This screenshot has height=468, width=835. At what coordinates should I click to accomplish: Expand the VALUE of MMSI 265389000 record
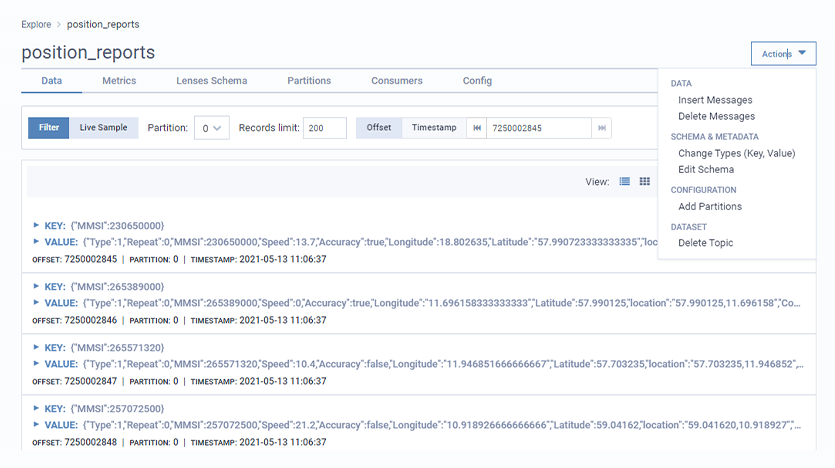point(37,302)
